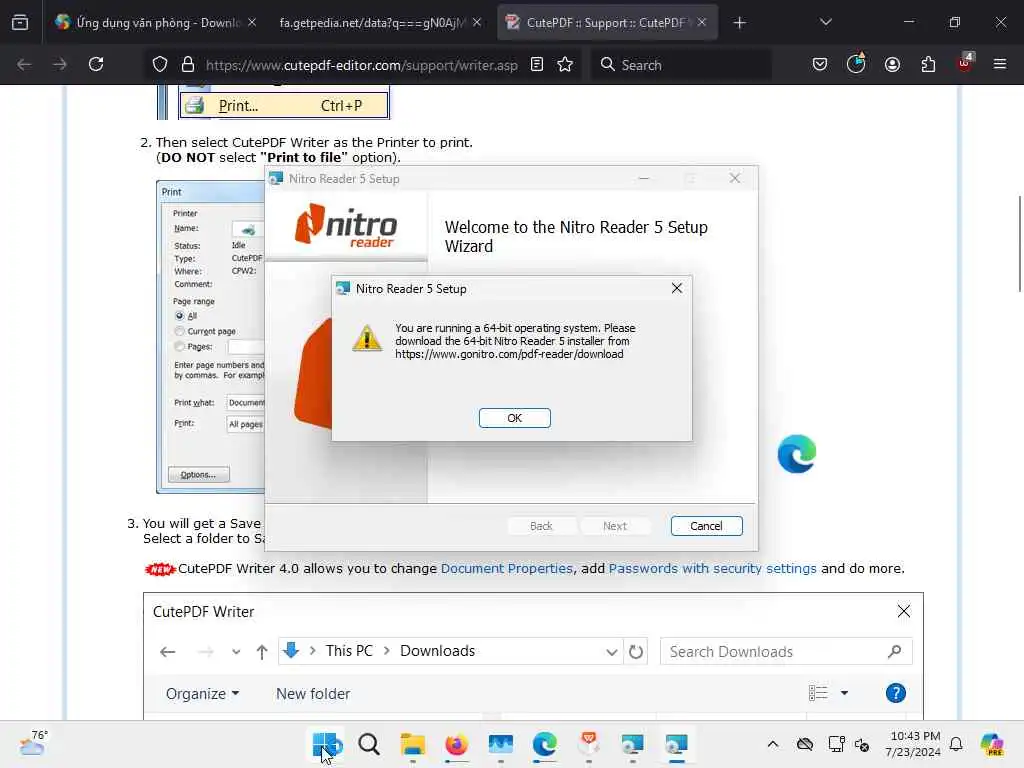Click up arrow in CutePDF Writer dialog image
The height and width of the screenshot is (768, 1024).
[262, 652]
